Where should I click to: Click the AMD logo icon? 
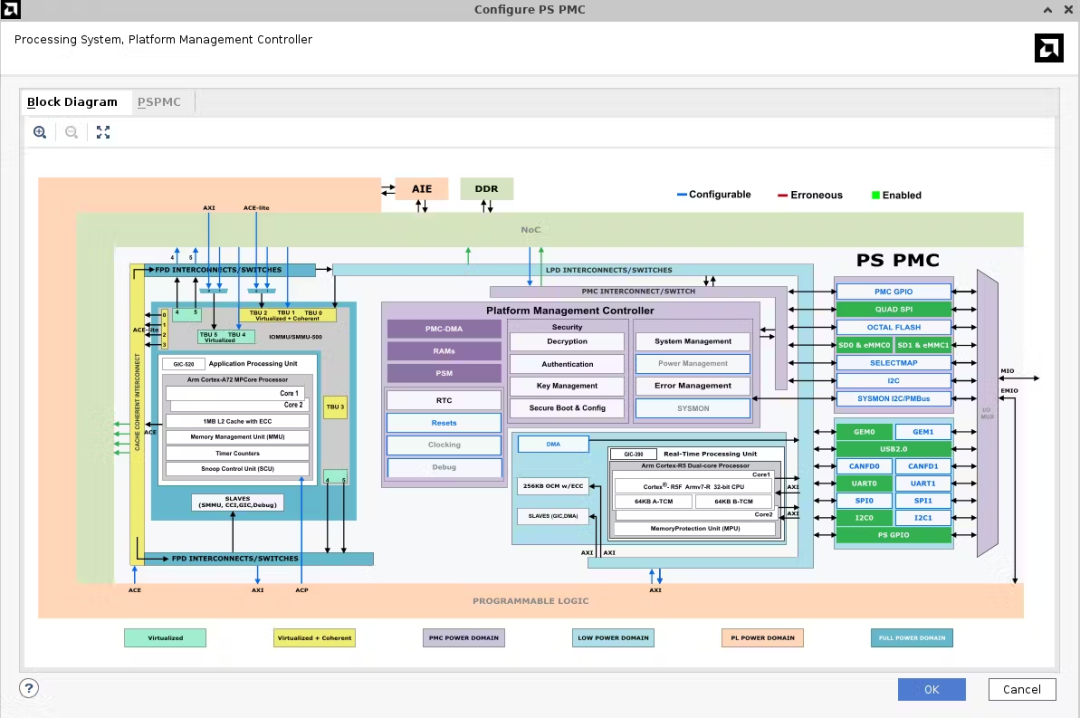pos(1048,48)
